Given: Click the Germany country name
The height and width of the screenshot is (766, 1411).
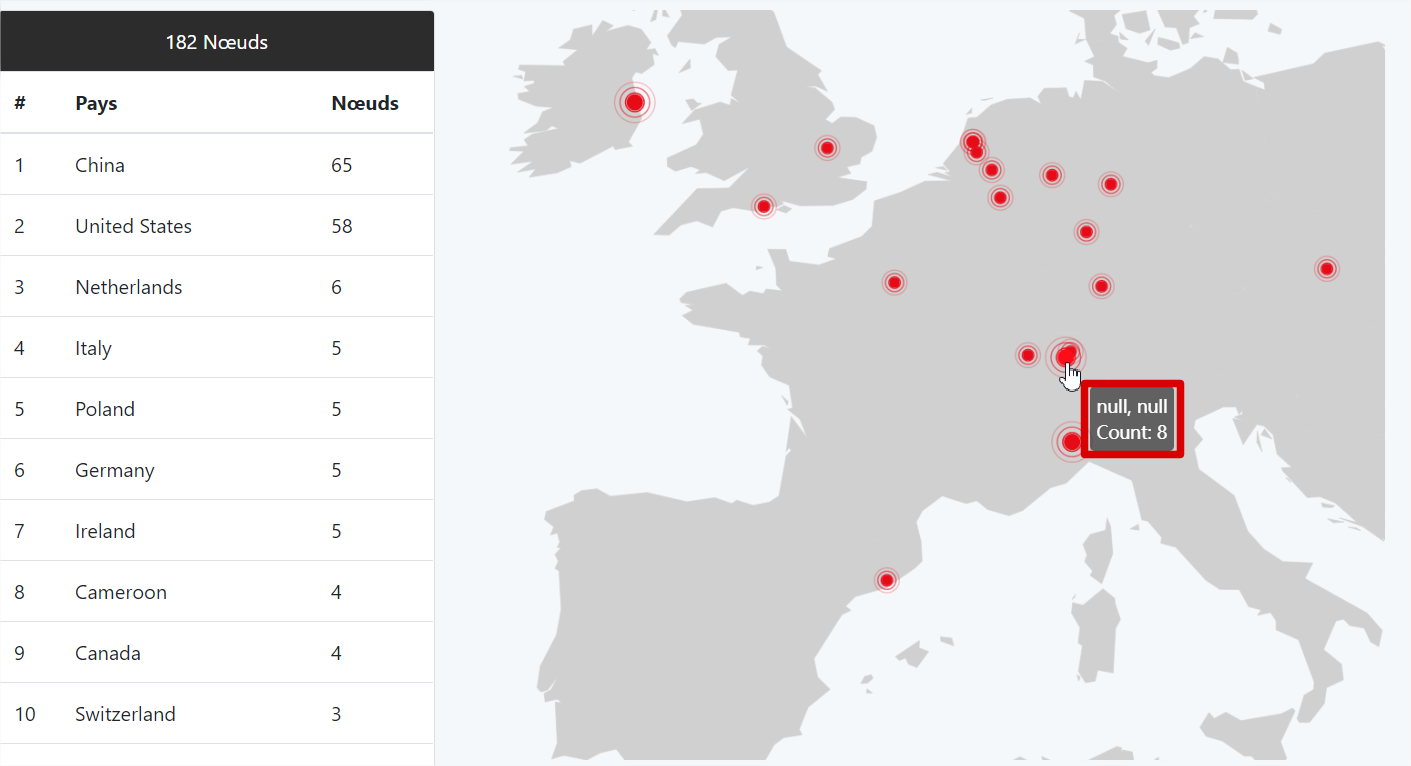Looking at the screenshot, I should coord(115,470).
